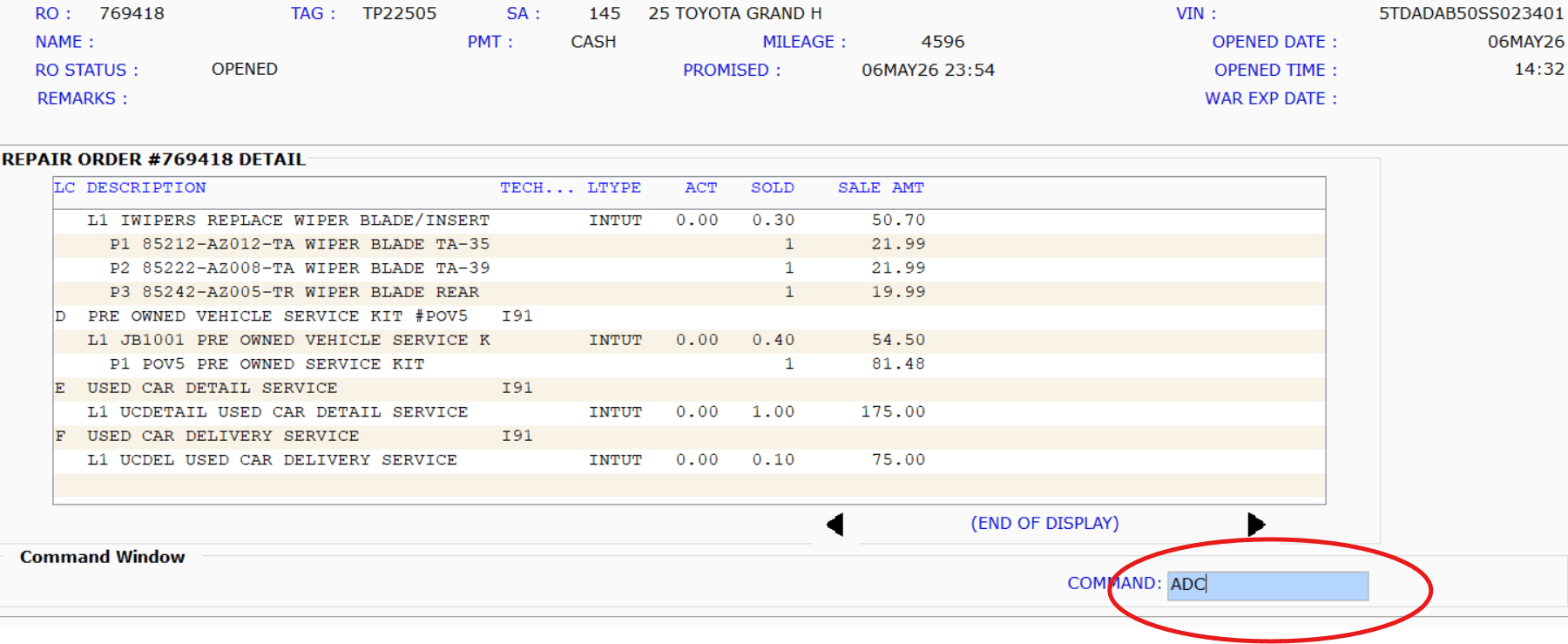The height and width of the screenshot is (644, 1568).
Task: Go to previous page with left arrow
Action: 835,525
